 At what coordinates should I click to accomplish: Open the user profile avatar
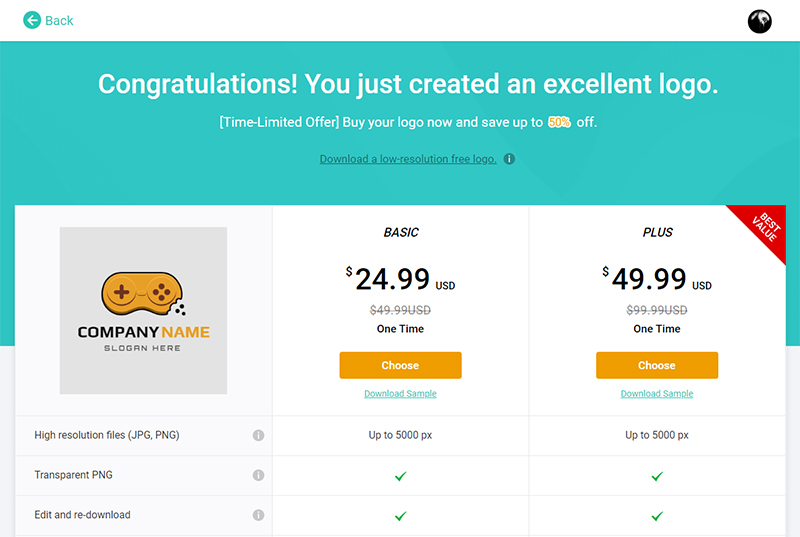[760, 21]
